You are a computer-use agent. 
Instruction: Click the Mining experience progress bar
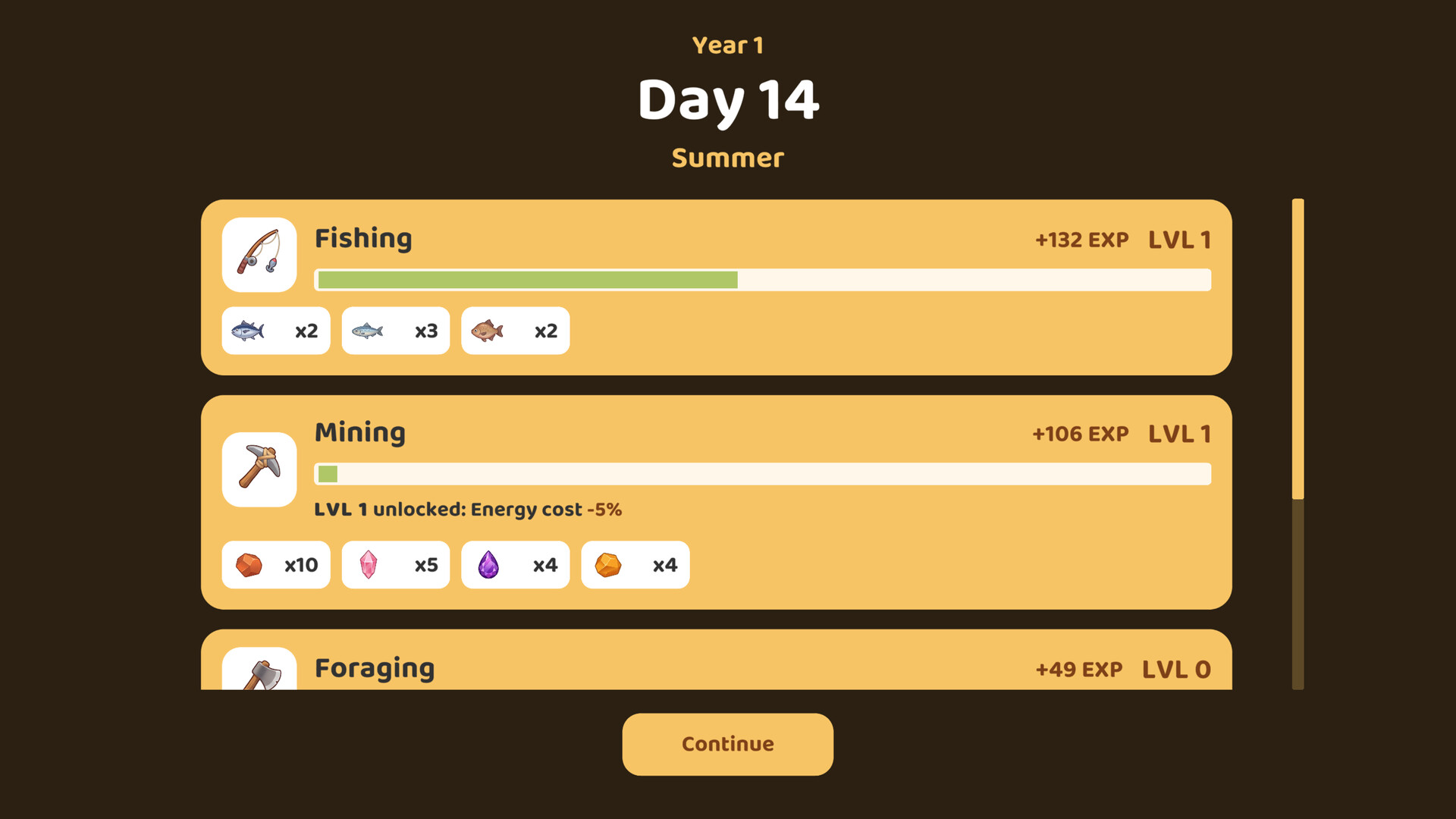pos(763,474)
